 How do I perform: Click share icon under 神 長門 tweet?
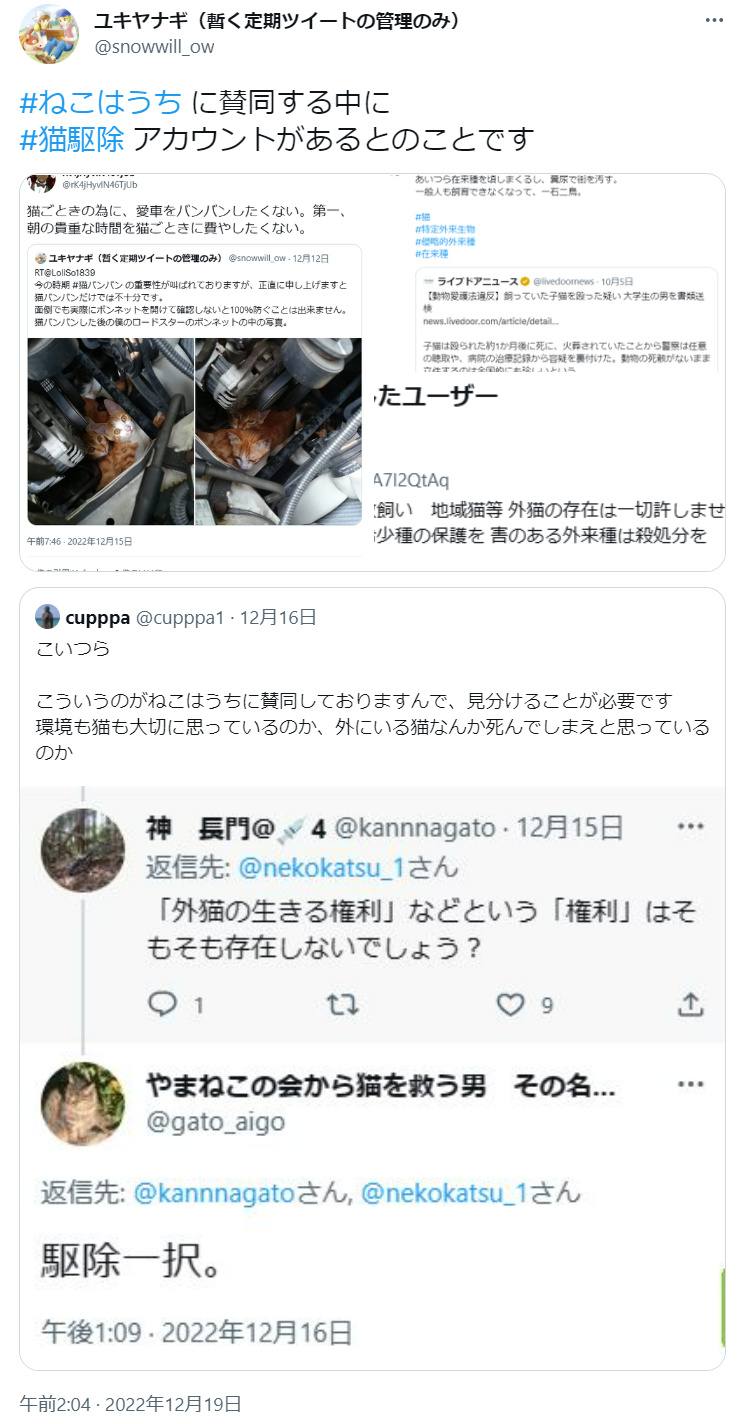click(x=691, y=1004)
